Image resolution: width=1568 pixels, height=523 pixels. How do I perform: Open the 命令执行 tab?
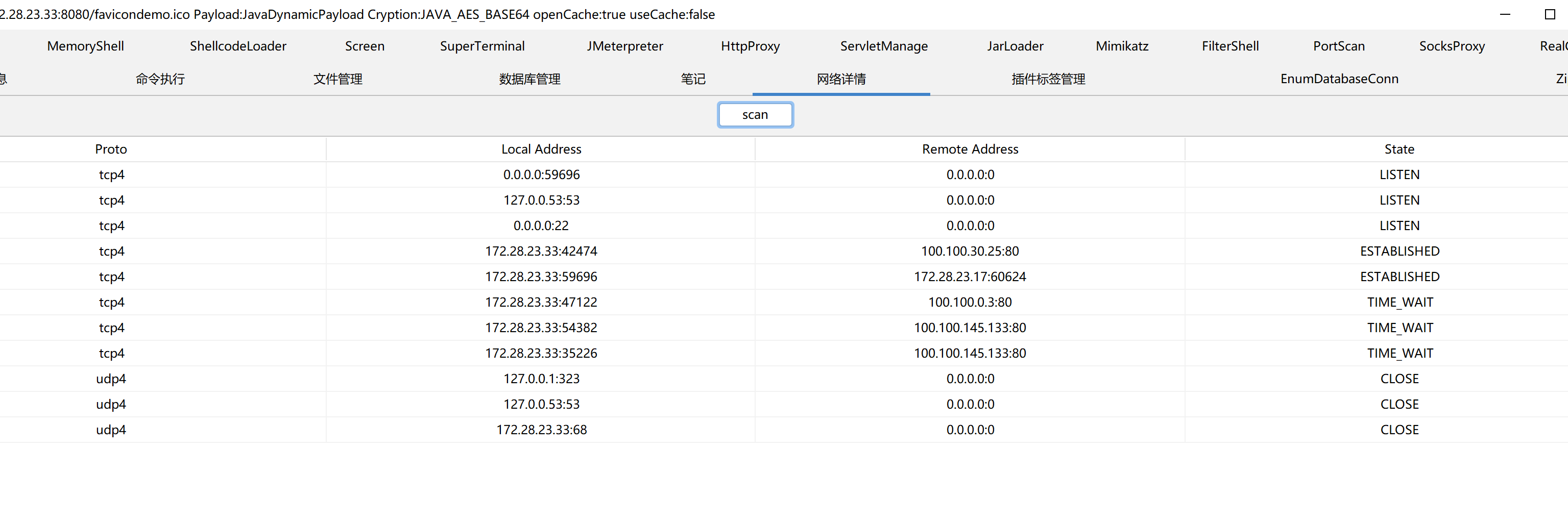tap(160, 79)
